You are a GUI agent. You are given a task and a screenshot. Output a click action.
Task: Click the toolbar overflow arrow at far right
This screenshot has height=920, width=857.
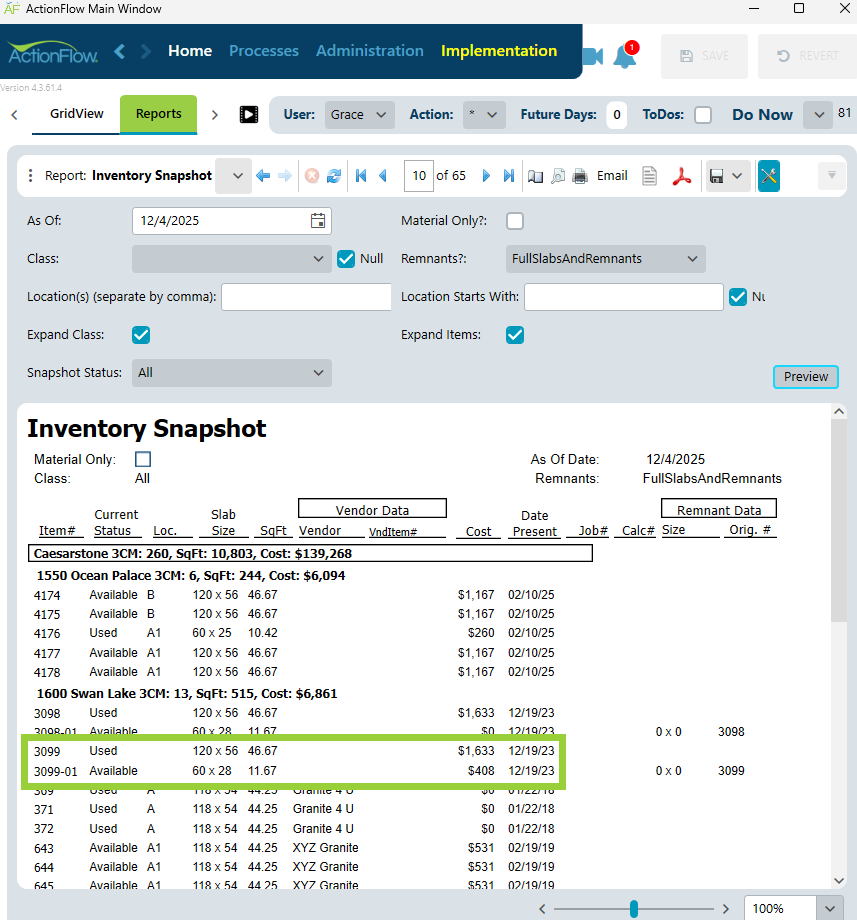point(831,175)
